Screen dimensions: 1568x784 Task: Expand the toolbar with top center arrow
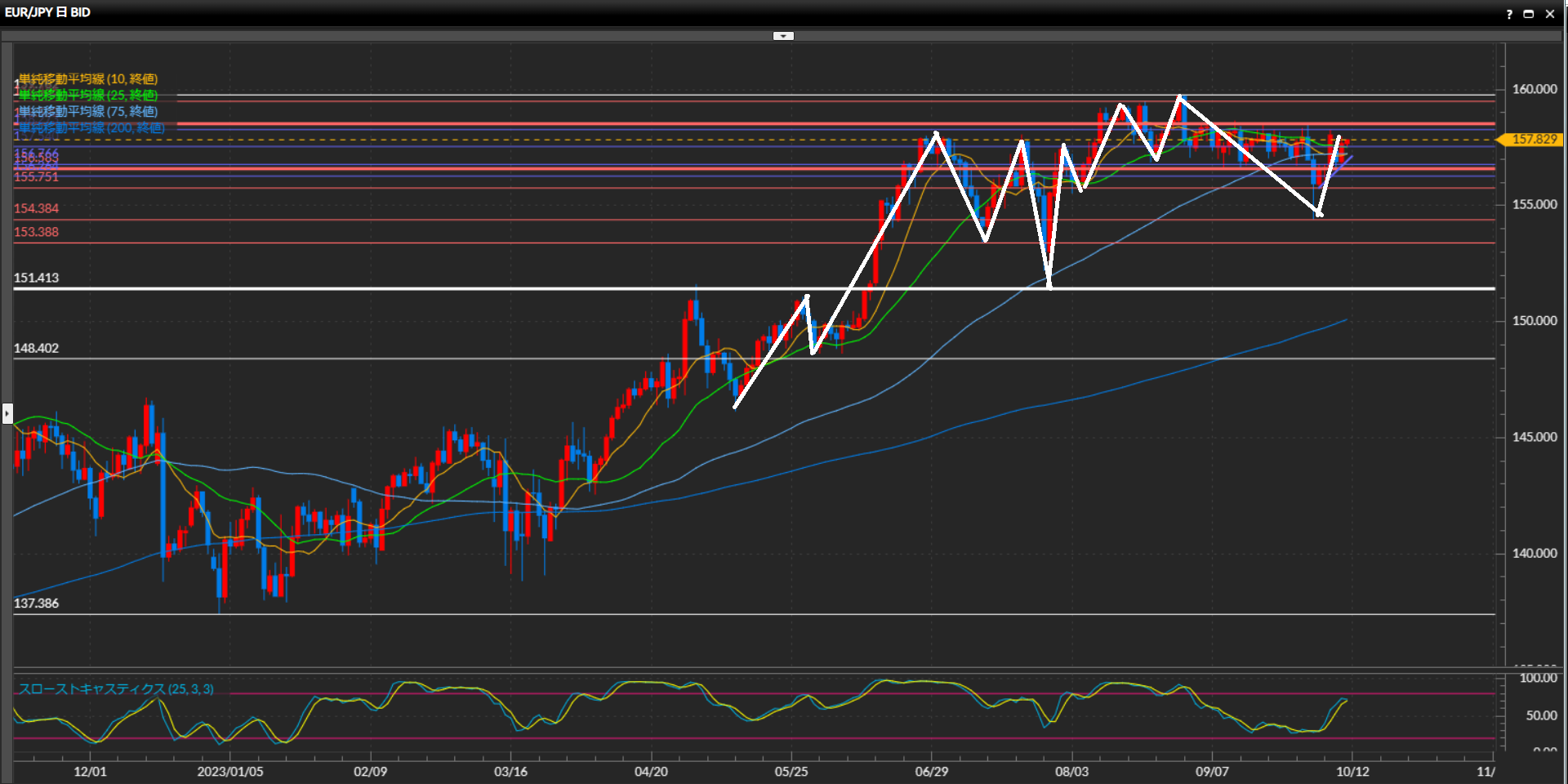(783, 36)
